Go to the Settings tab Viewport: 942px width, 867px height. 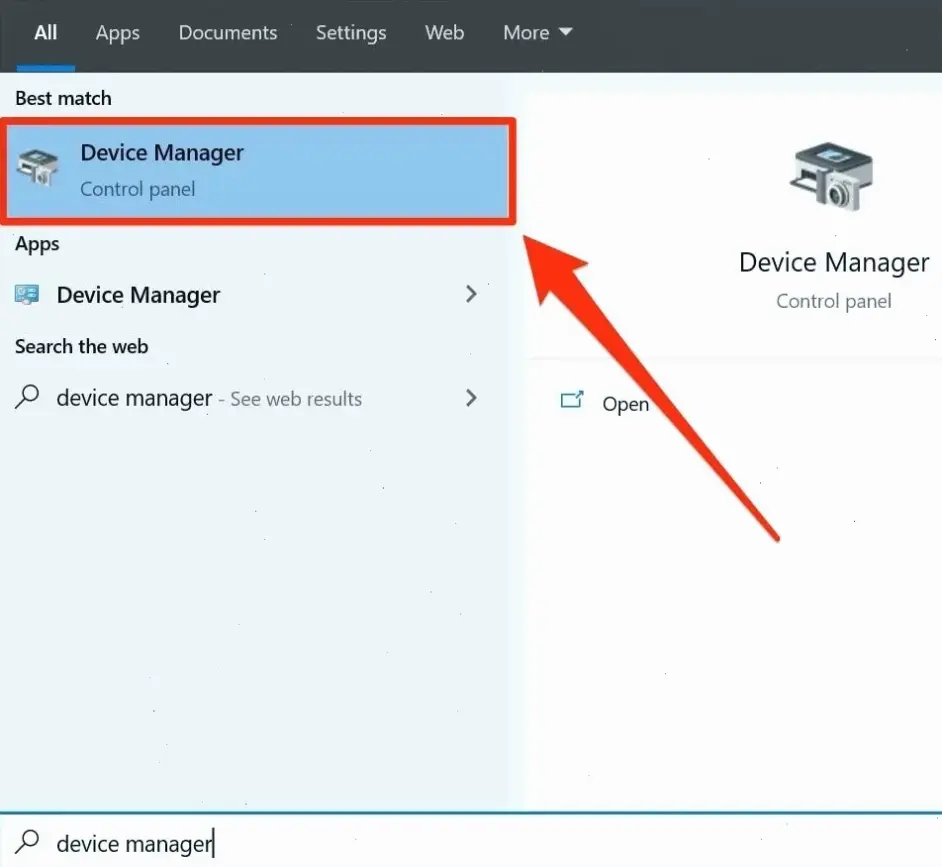(350, 33)
